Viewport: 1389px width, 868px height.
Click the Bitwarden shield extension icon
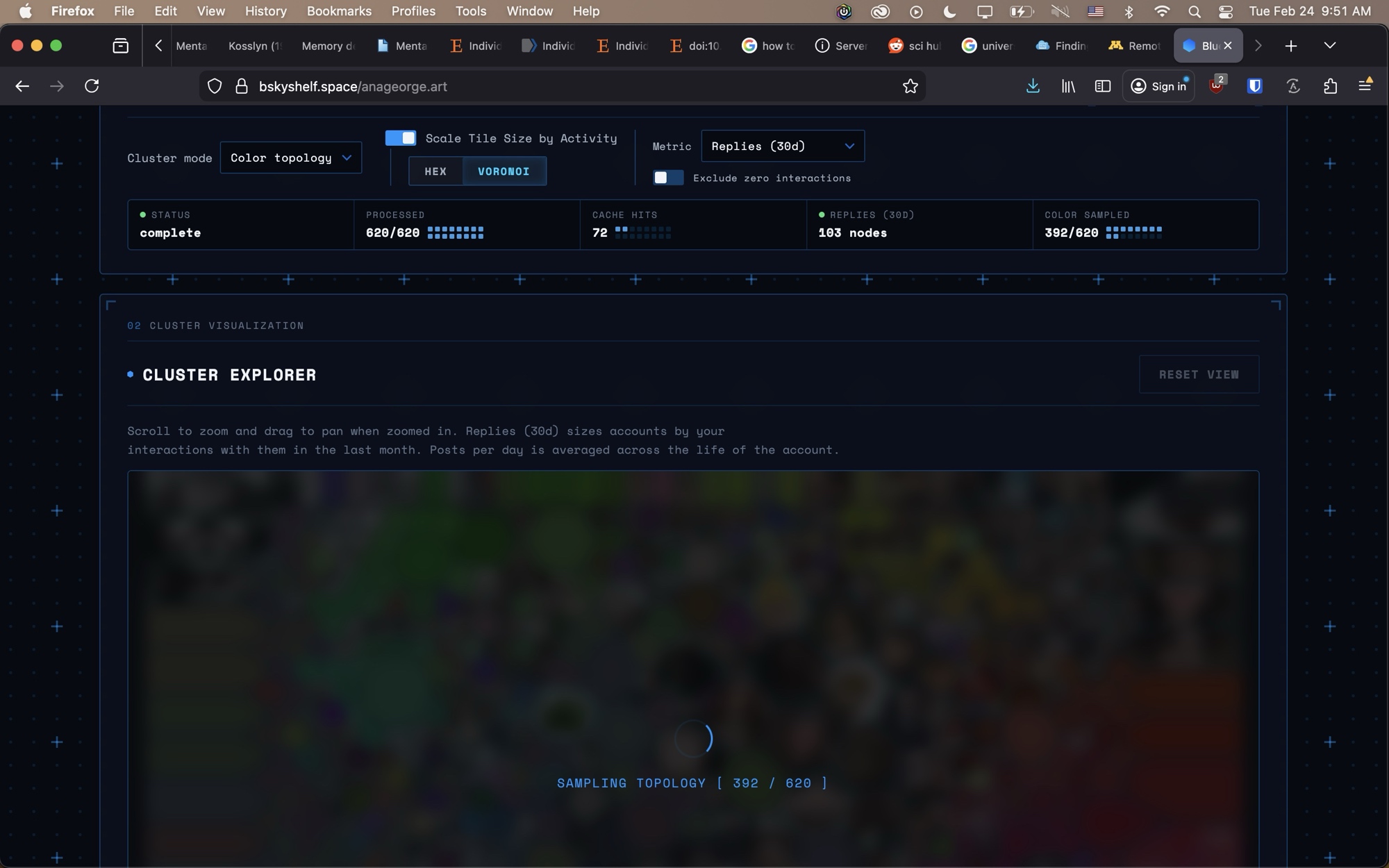(x=1254, y=86)
